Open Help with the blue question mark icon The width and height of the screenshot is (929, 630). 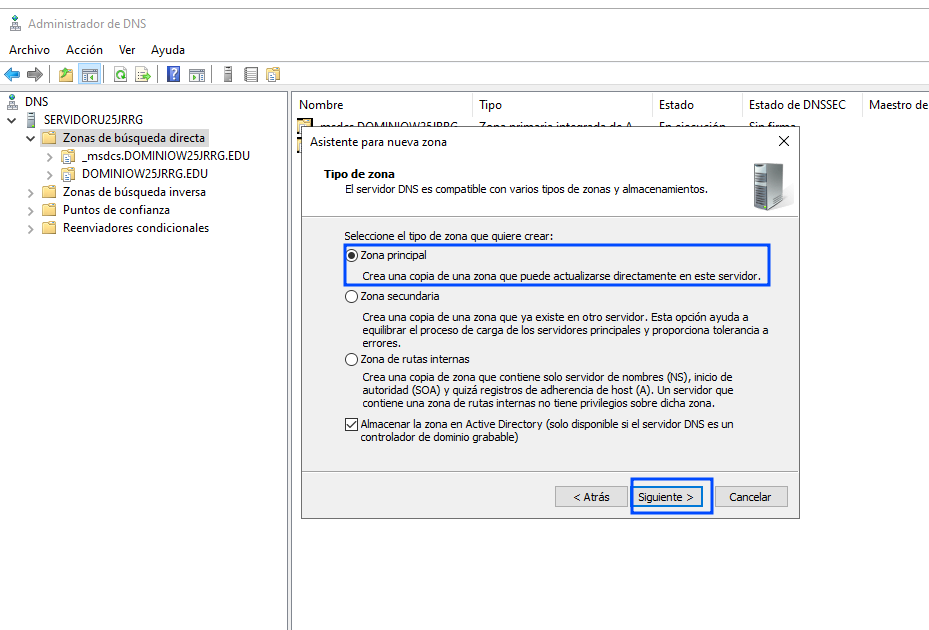click(174, 75)
